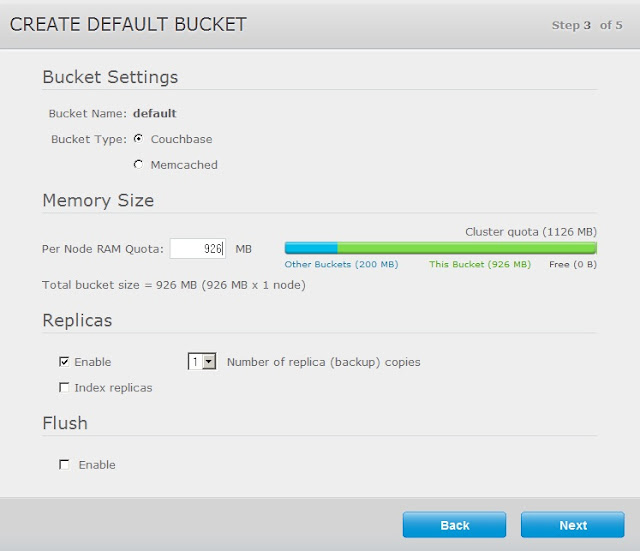Uncheck the Replicas Enable checkbox
This screenshot has height=551, width=640.
(x=64, y=362)
